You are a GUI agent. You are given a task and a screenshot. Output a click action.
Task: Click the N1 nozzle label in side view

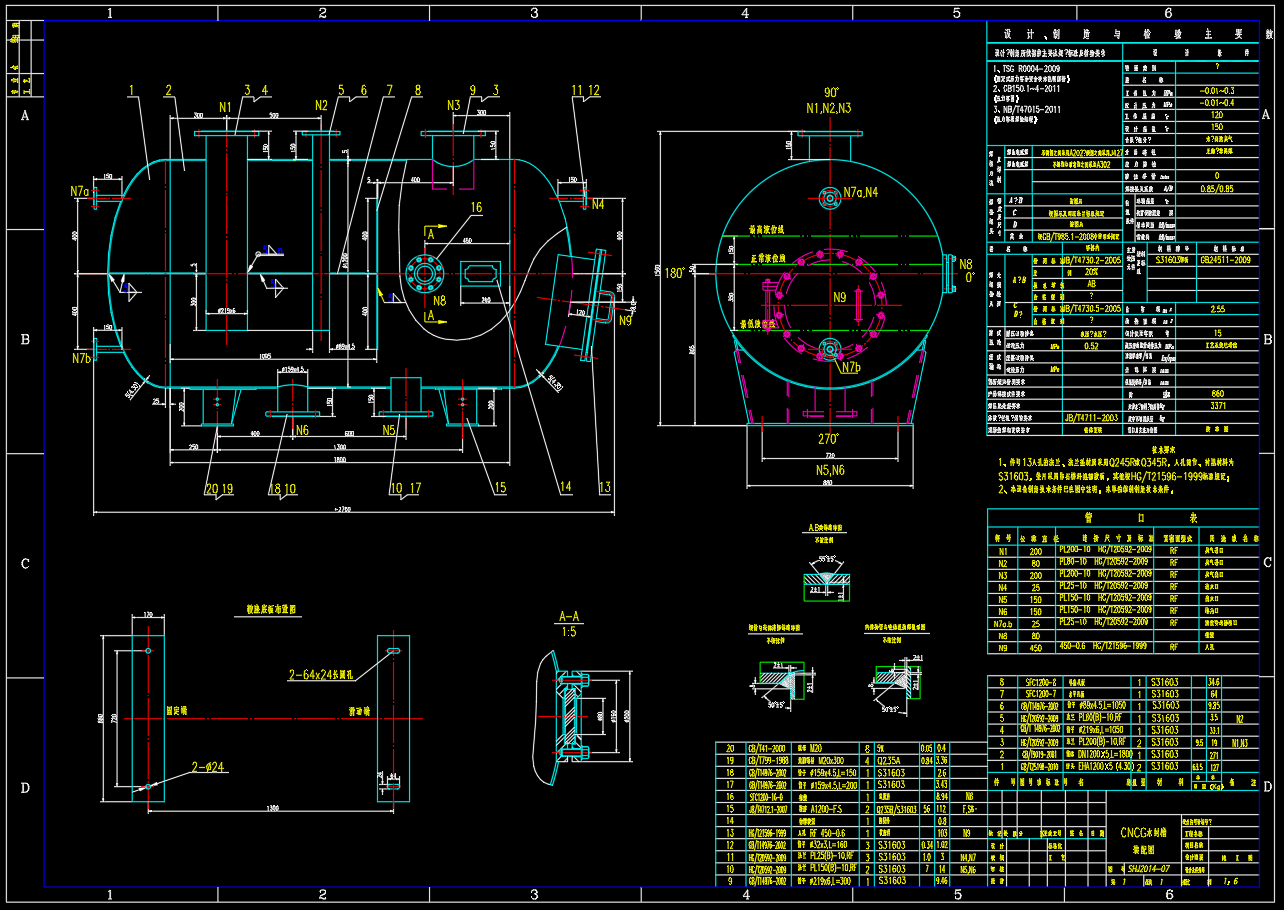tap(225, 106)
